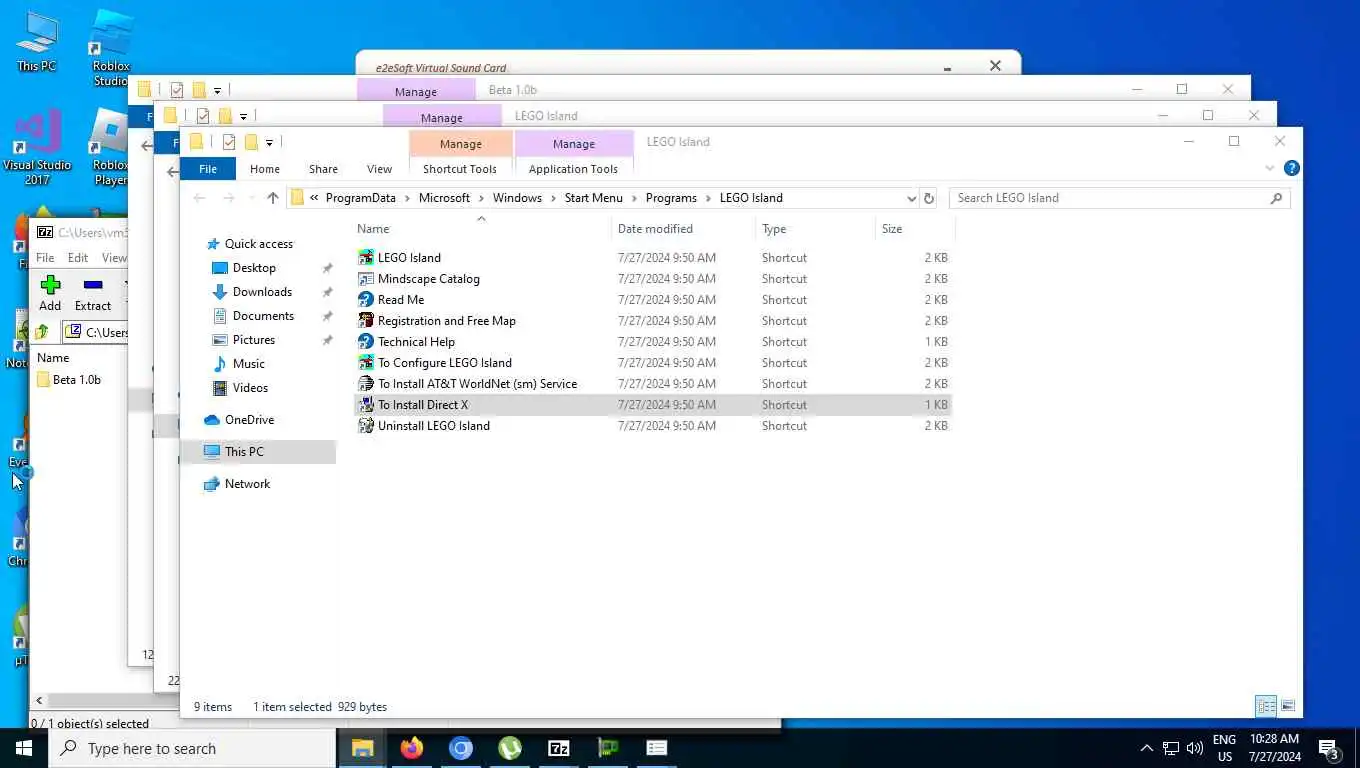
Task: Select the Read Me help icon
Action: [366, 300]
